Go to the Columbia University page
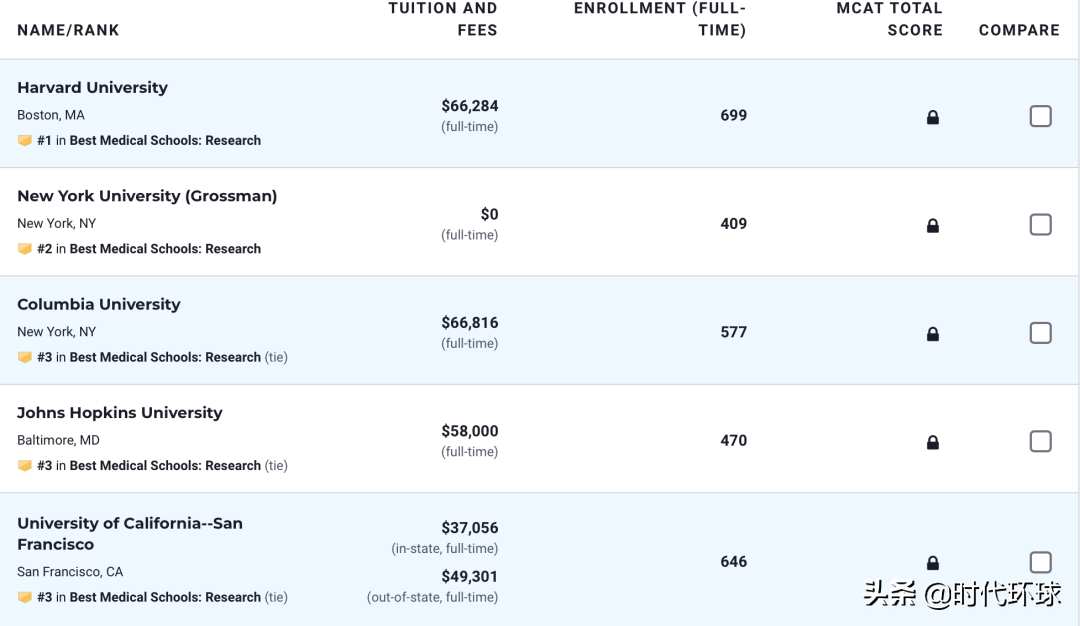1080x626 pixels. pos(99,305)
